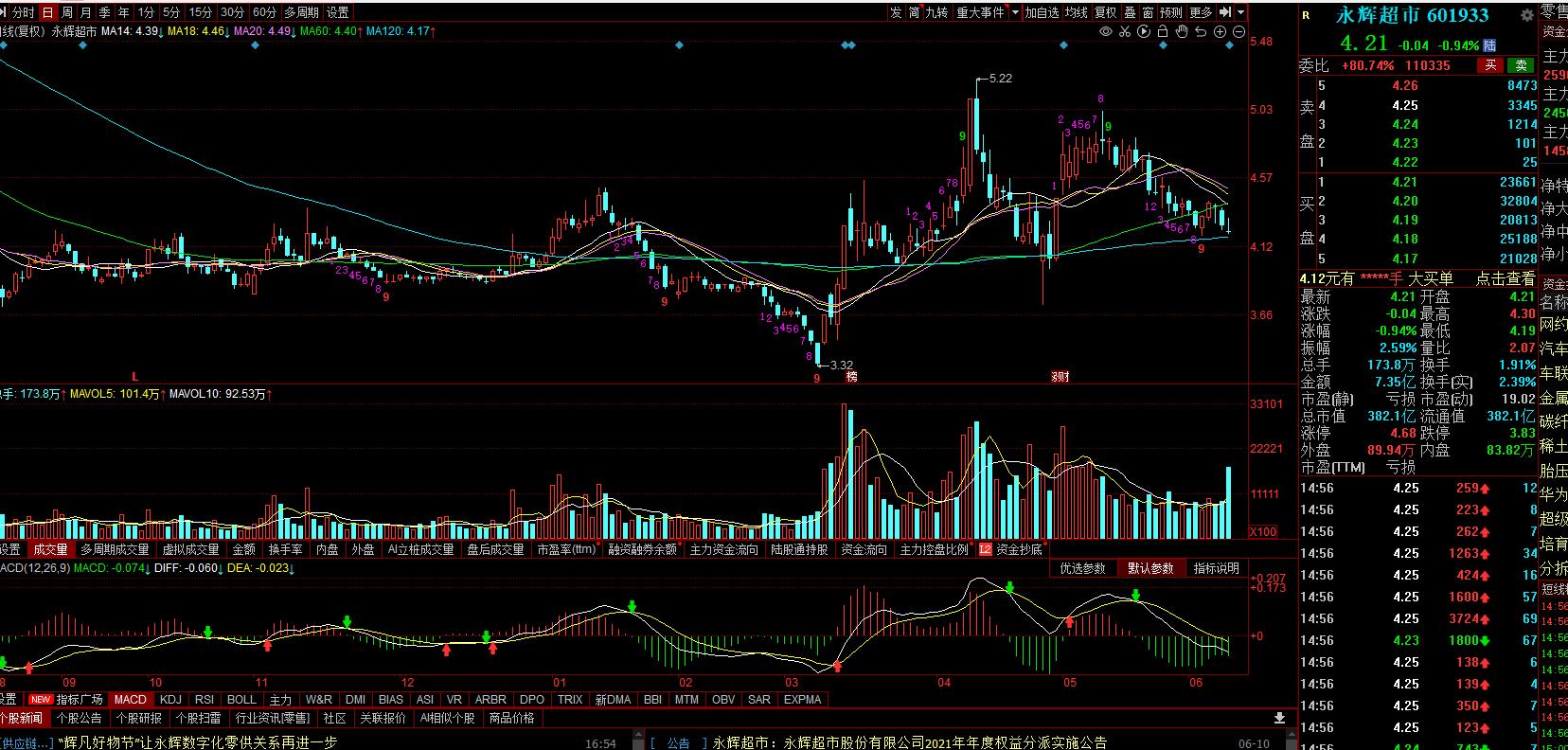The height and width of the screenshot is (750, 1568).
Task: Open dropdown arrow at end of top toolbar
Action: point(1241,12)
